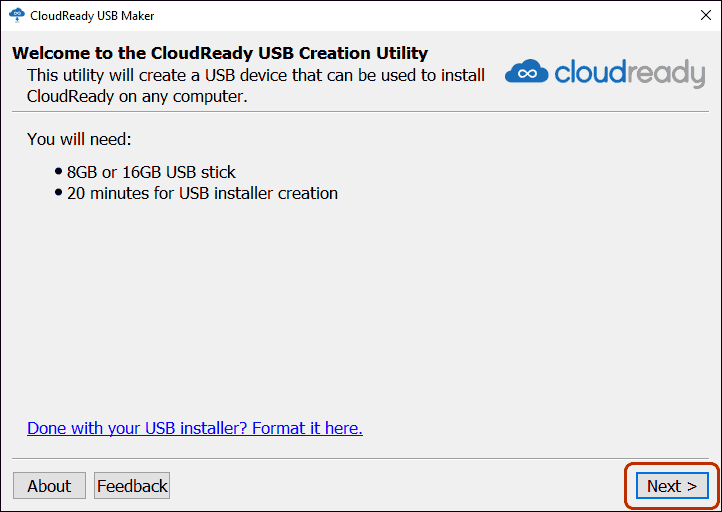Viewport: 722px width, 512px height.
Task: Click the bullet before '8GB or 16GB'
Action: click(58, 172)
